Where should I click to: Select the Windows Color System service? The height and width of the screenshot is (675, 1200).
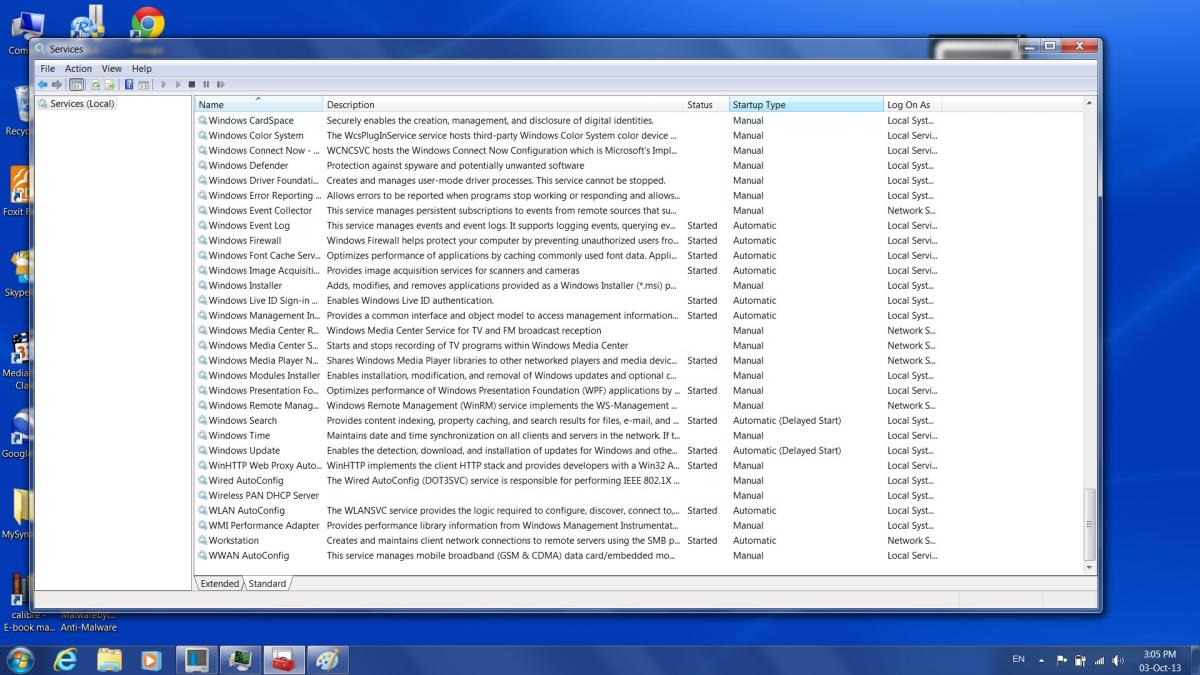pyautogui.click(x=256, y=136)
